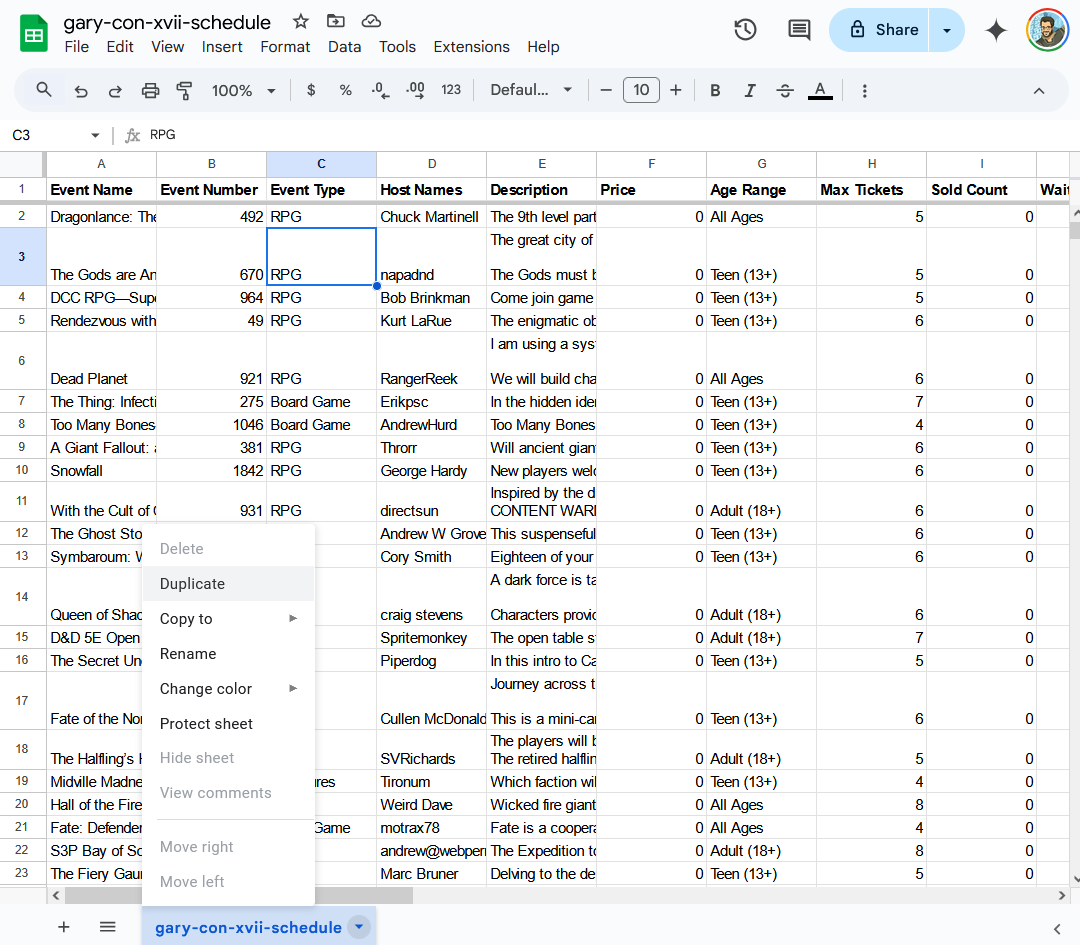This screenshot has height=945, width=1080.
Task: Format as percent
Action: tap(346, 90)
